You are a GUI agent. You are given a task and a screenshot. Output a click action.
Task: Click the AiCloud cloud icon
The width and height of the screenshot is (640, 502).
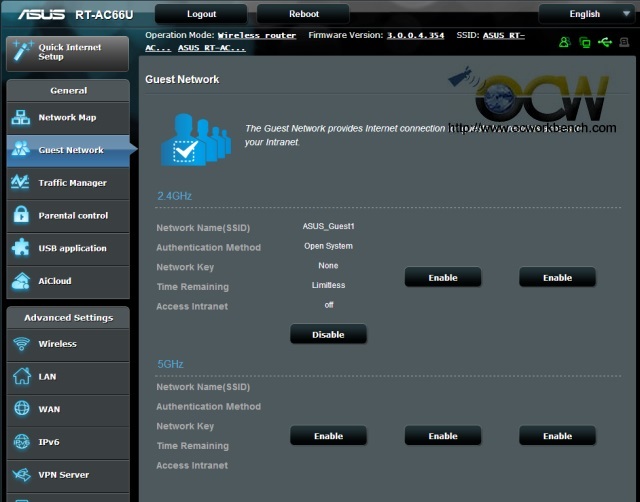(x=21, y=281)
